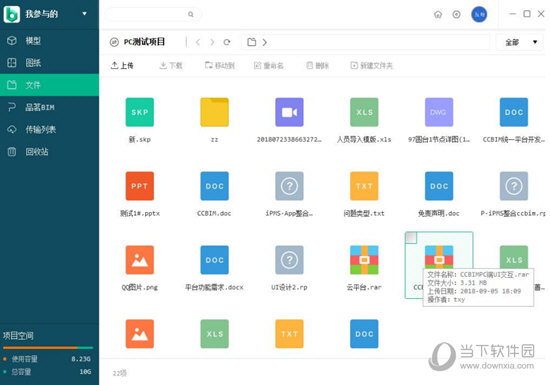Viewport: 550px width, 385px height.
Task: Click the project switch icon beside PC测试项目
Action: click(114, 42)
